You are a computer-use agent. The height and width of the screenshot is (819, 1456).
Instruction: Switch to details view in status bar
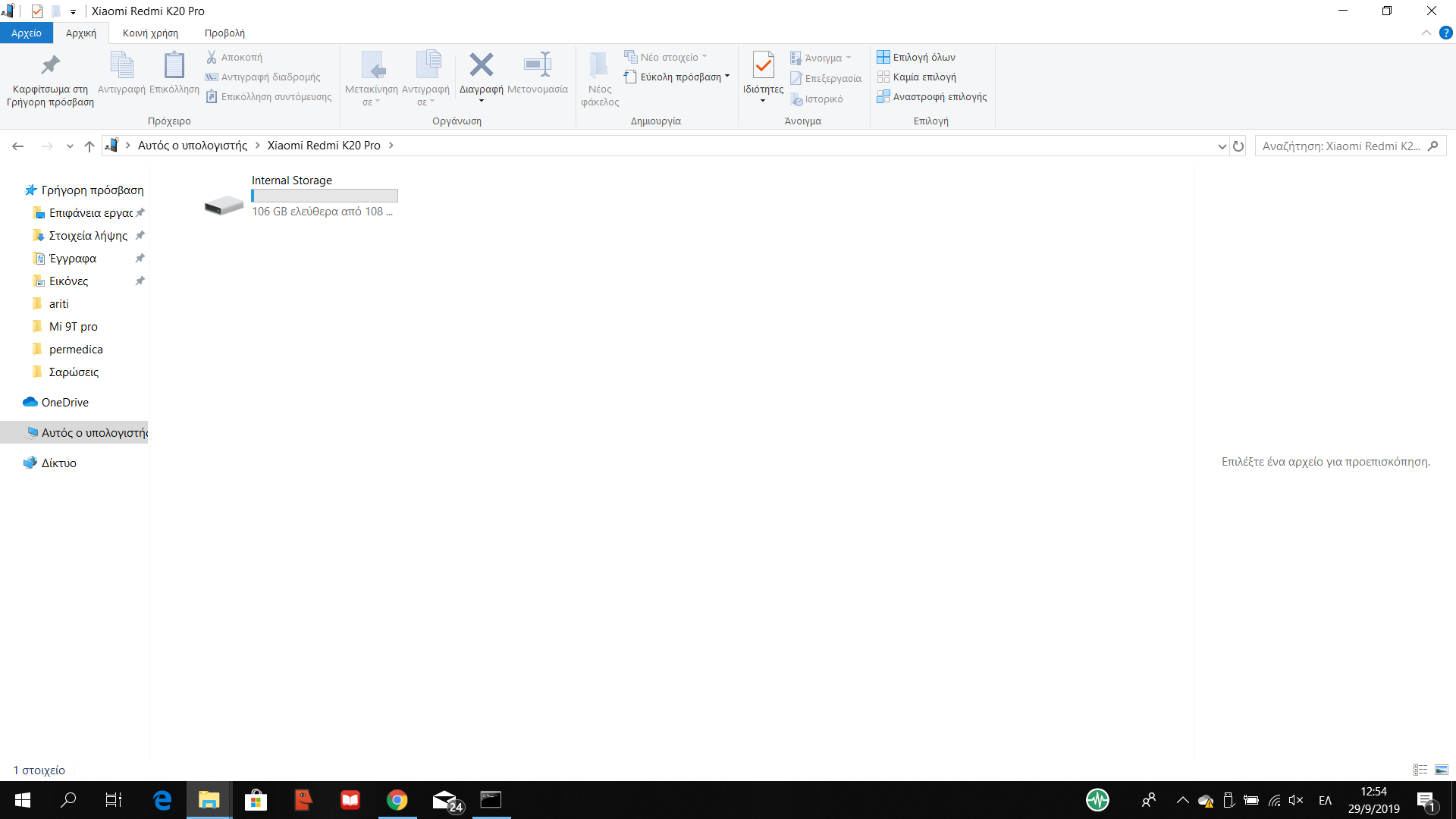click(x=1420, y=770)
